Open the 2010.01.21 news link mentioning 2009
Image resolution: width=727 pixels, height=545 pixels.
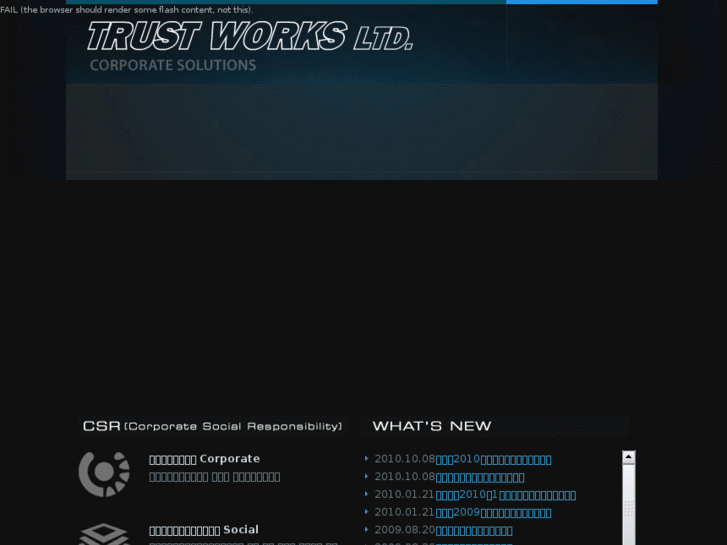tap(493, 513)
